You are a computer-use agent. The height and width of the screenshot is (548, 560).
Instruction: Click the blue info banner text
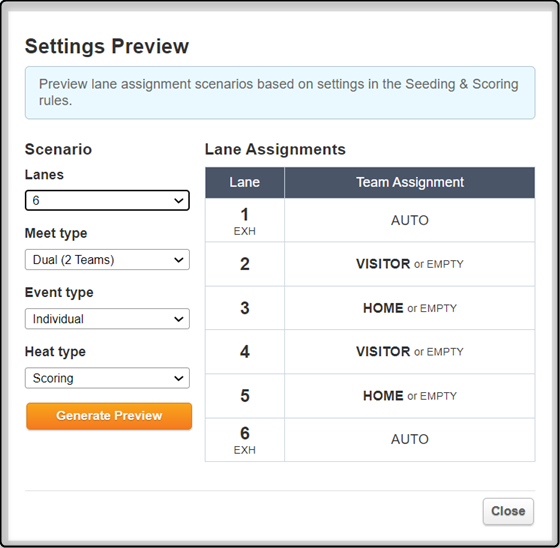point(279,92)
